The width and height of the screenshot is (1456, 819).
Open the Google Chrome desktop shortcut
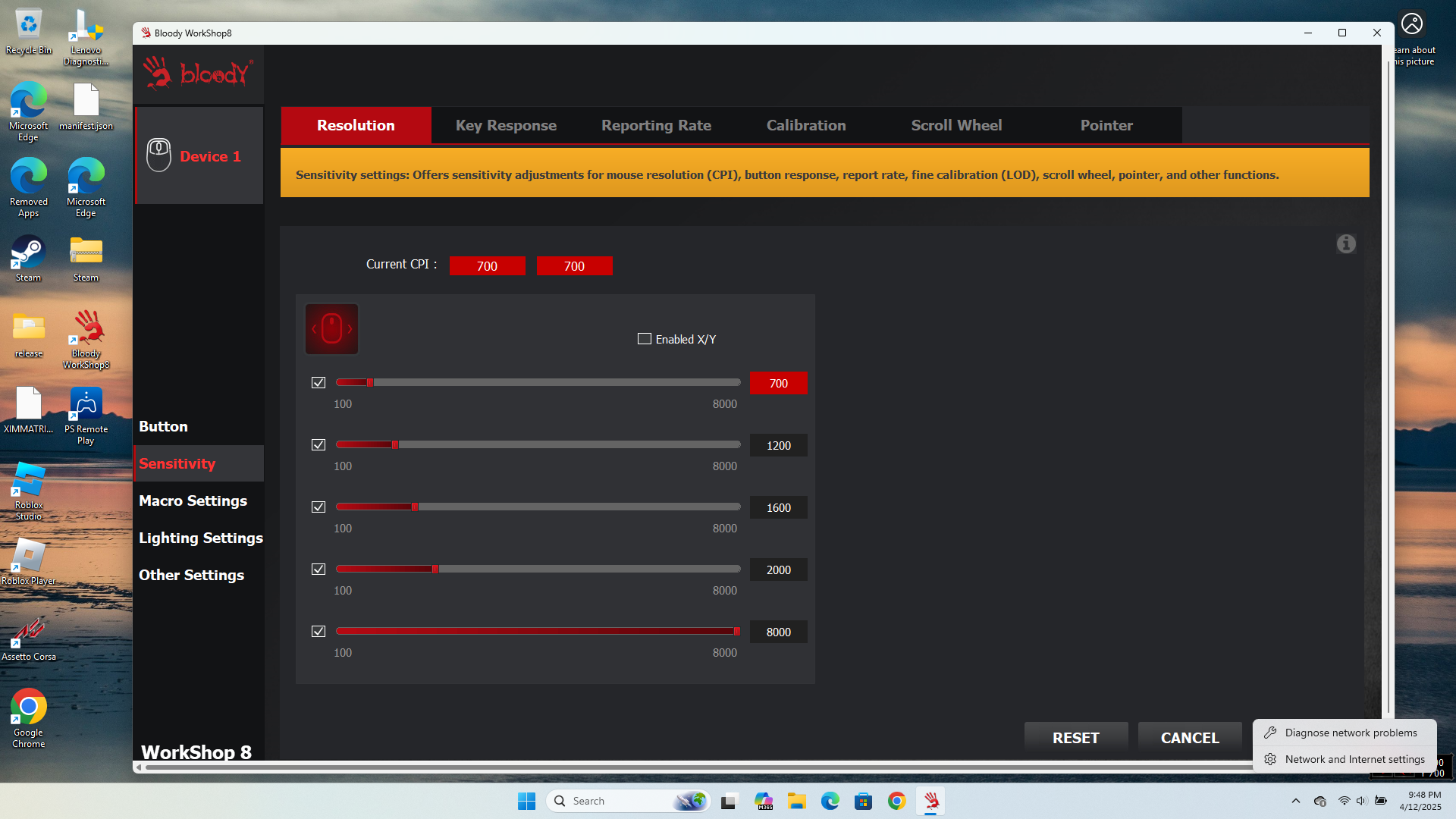pos(29,719)
